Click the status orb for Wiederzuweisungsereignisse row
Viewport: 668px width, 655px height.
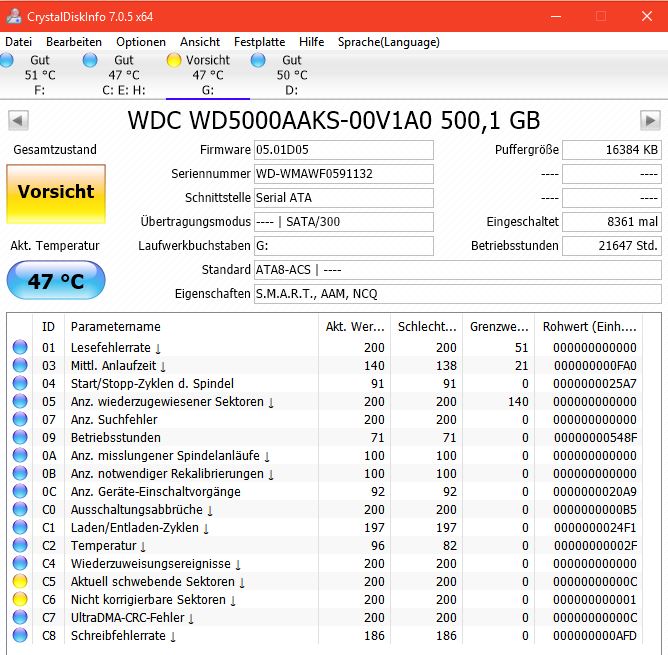[20, 563]
